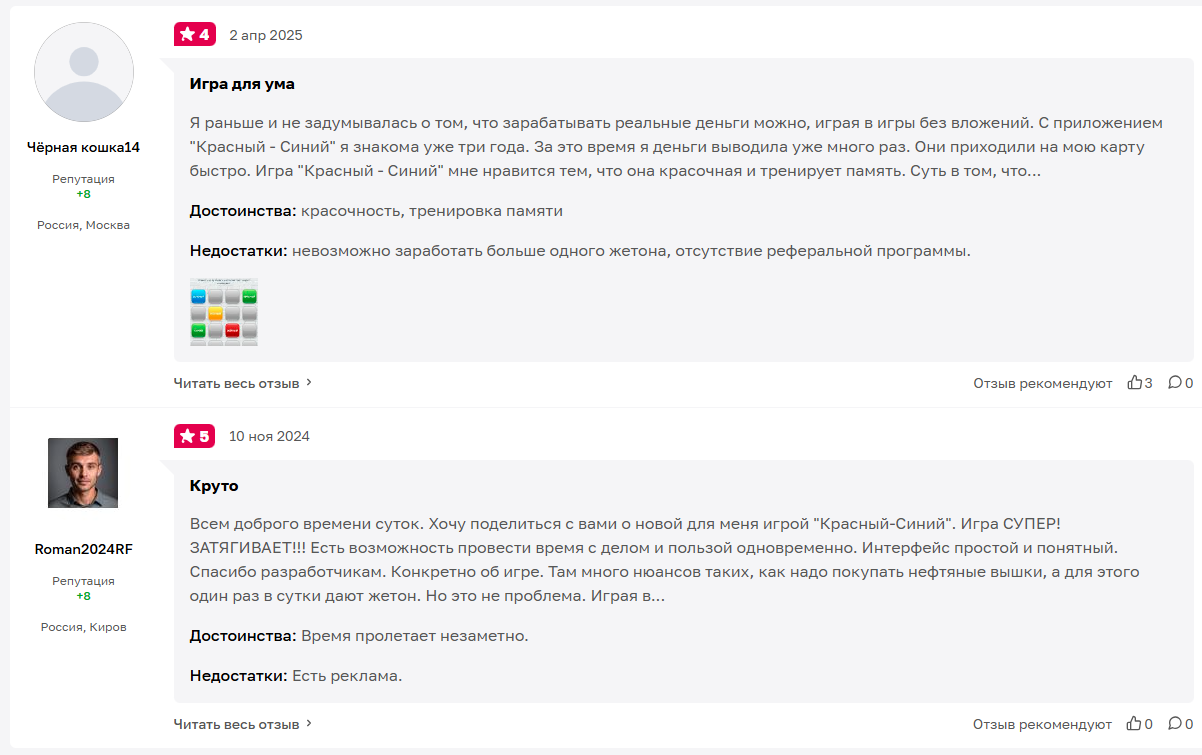The image size is (1202, 755).
Task: Like Roman2024RF's review with thumbs-up
Action: tap(1134, 724)
